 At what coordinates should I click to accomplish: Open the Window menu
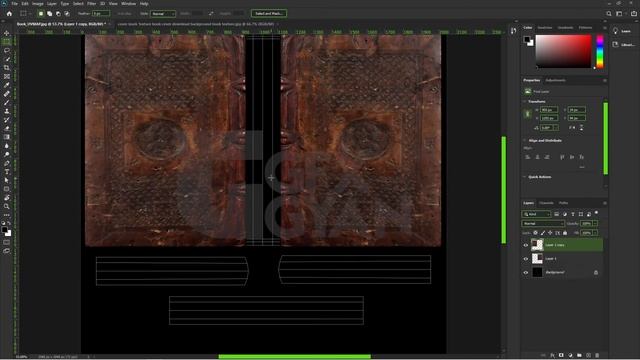point(129,4)
